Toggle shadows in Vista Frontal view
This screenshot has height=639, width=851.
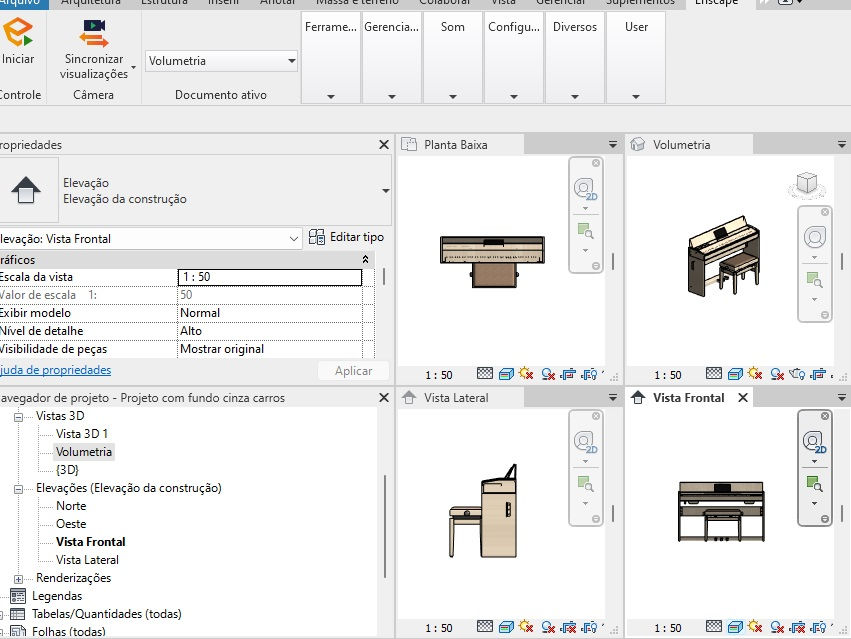coord(777,627)
